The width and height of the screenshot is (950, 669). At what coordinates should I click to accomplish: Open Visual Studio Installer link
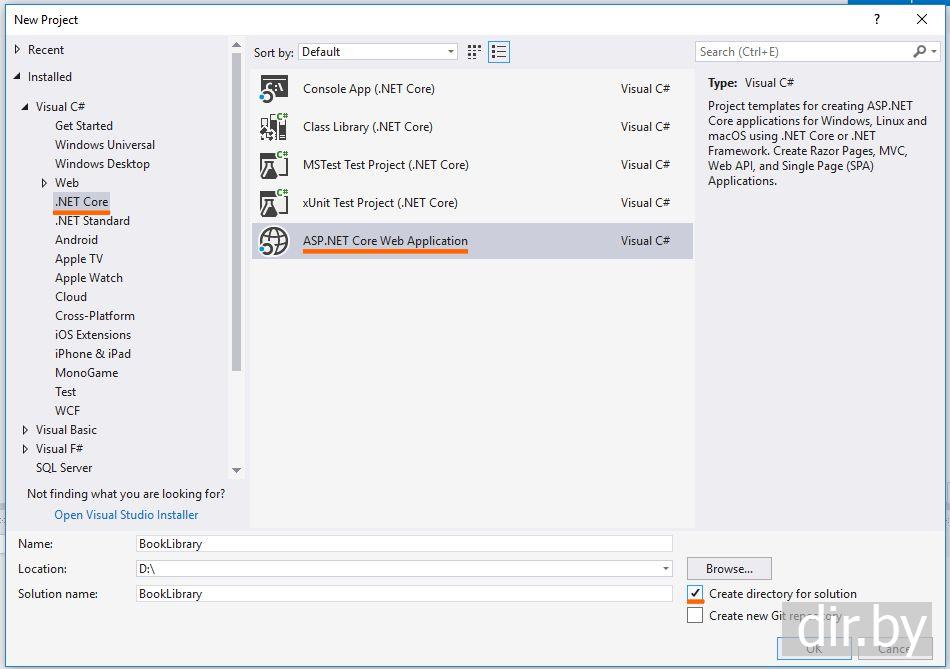pos(126,515)
